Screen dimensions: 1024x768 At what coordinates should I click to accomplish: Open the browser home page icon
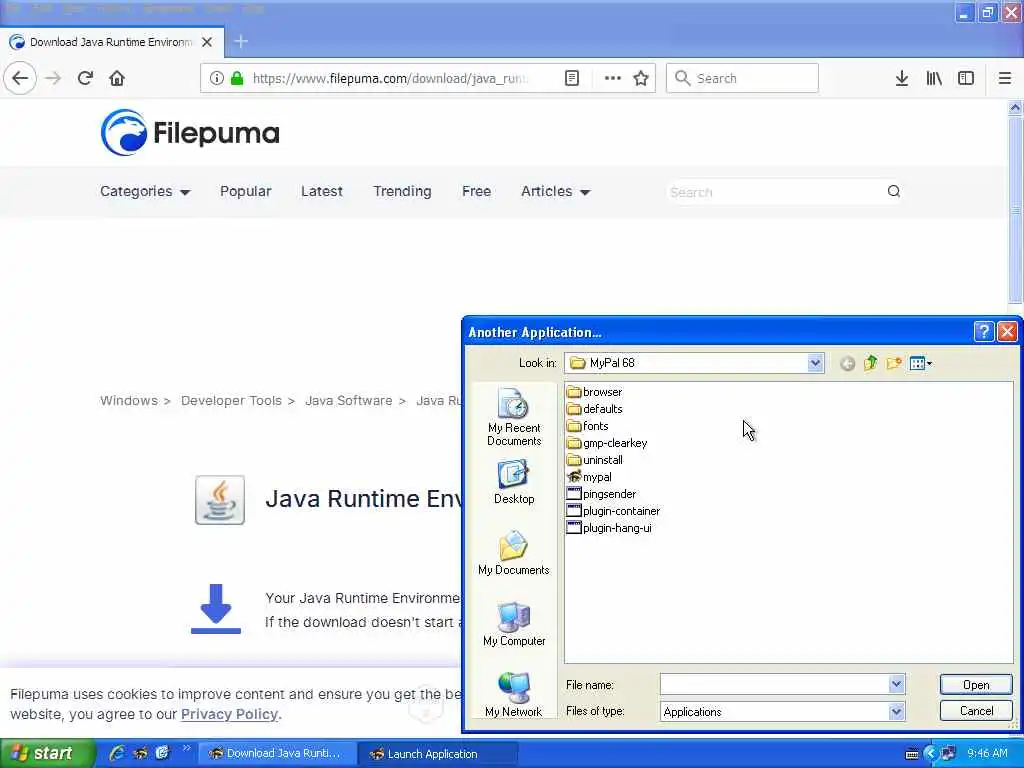tap(117, 78)
